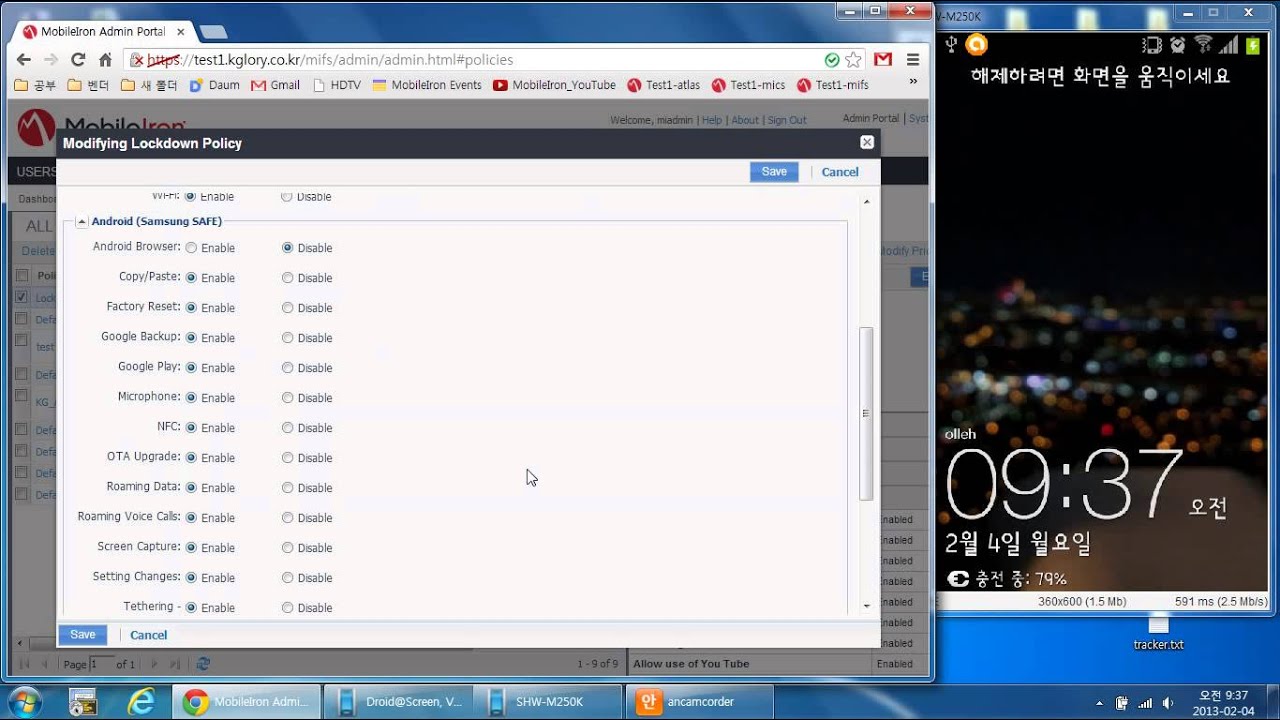Disable Copy/Paste radio button
Viewport: 1280px width, 720px height.
(287, 278)
